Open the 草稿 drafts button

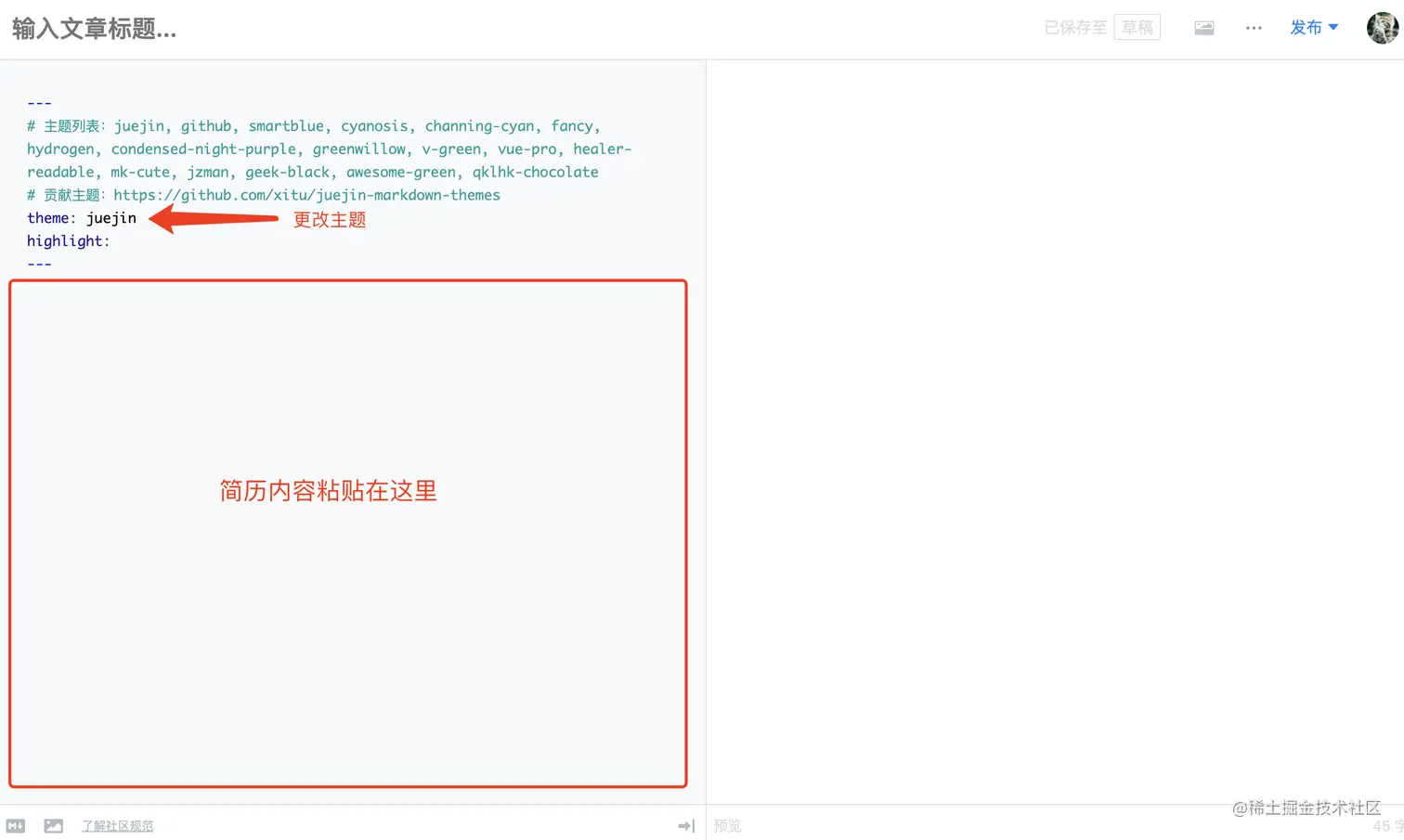click(x=1137, y=28)
